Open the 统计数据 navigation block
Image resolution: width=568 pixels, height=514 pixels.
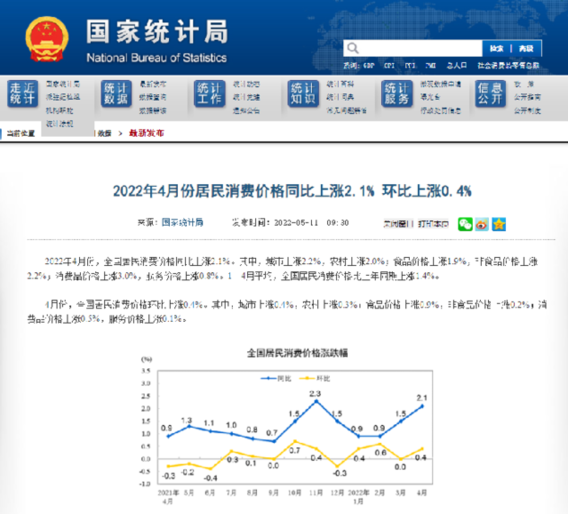116,94
